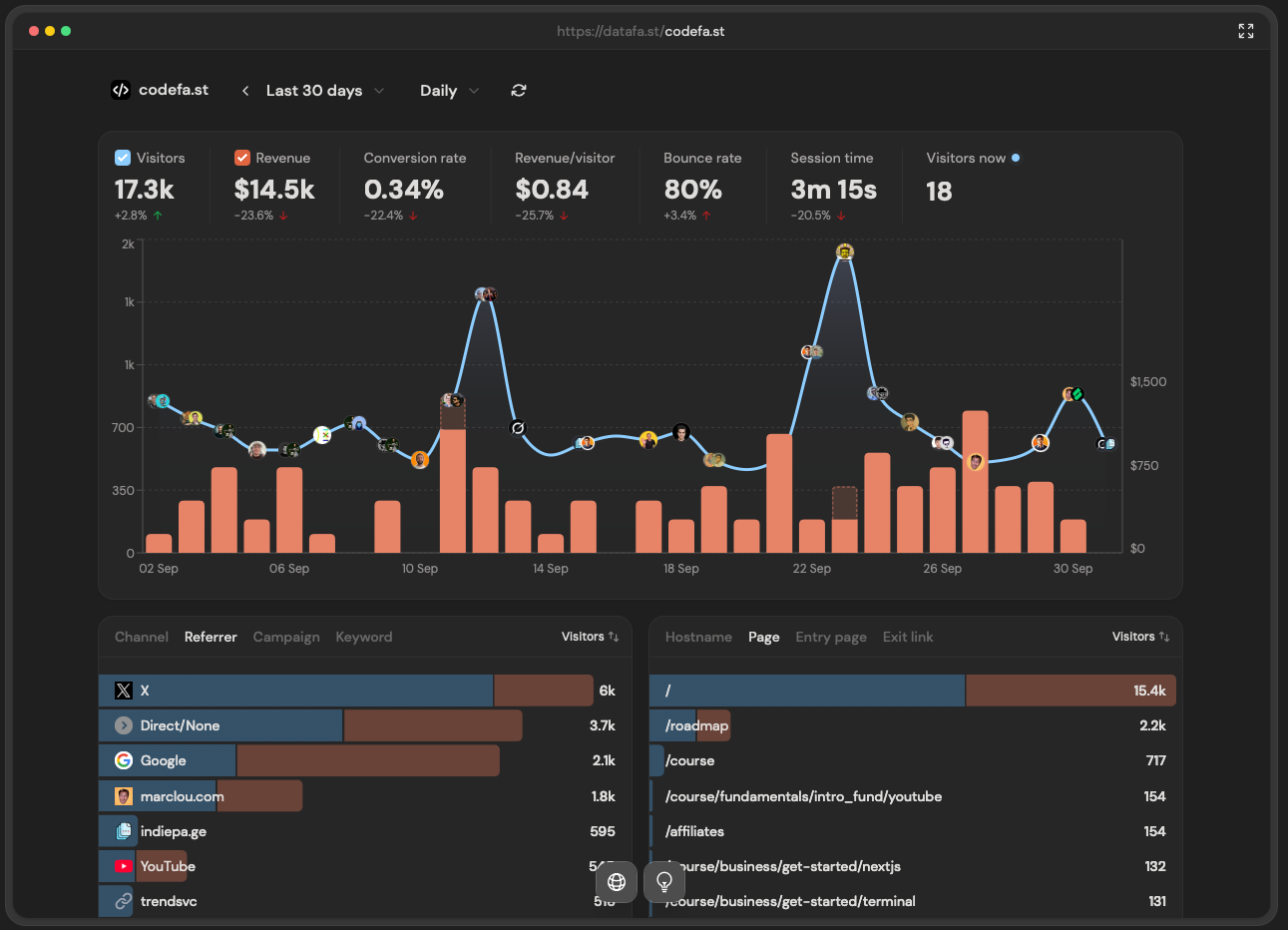The width and height of the screenshot is (1288, 930).
Task: Click the X logo in referrer list
Action: 124,691
